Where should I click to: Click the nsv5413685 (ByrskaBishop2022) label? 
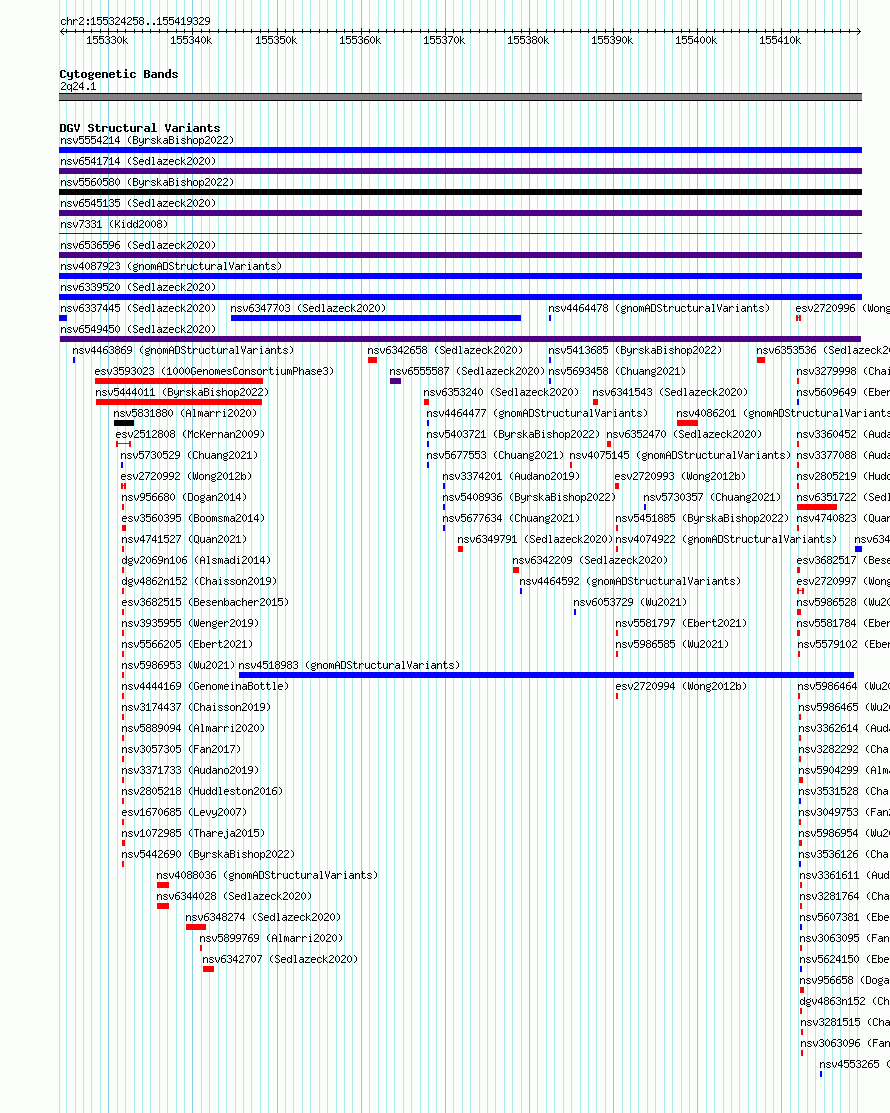(635, 350)
